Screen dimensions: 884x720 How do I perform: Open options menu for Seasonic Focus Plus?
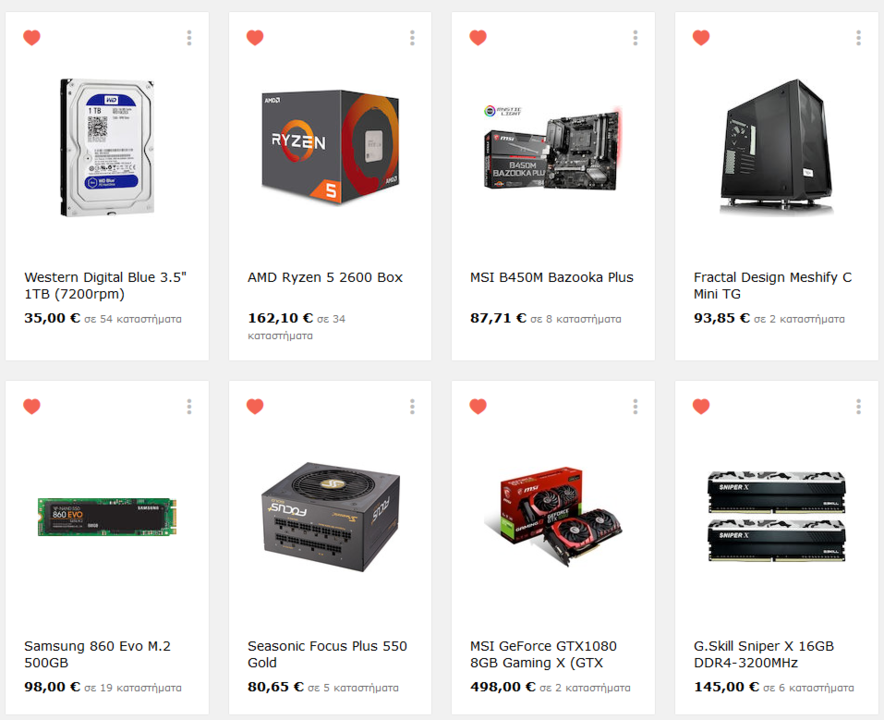pos(413,407)
